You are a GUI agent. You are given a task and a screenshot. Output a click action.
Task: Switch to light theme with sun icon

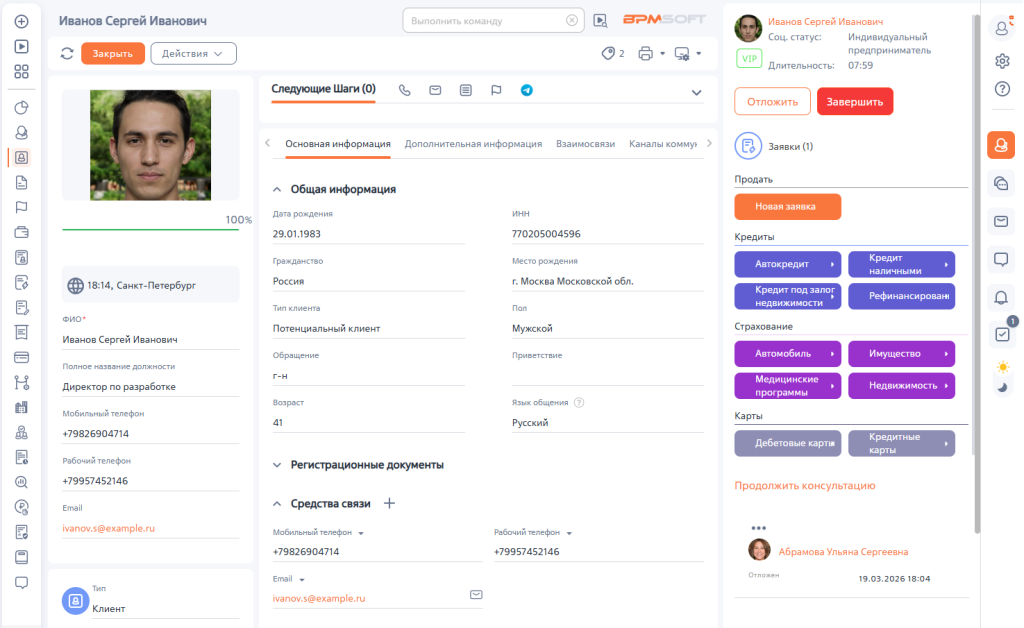pos(1003,367)
